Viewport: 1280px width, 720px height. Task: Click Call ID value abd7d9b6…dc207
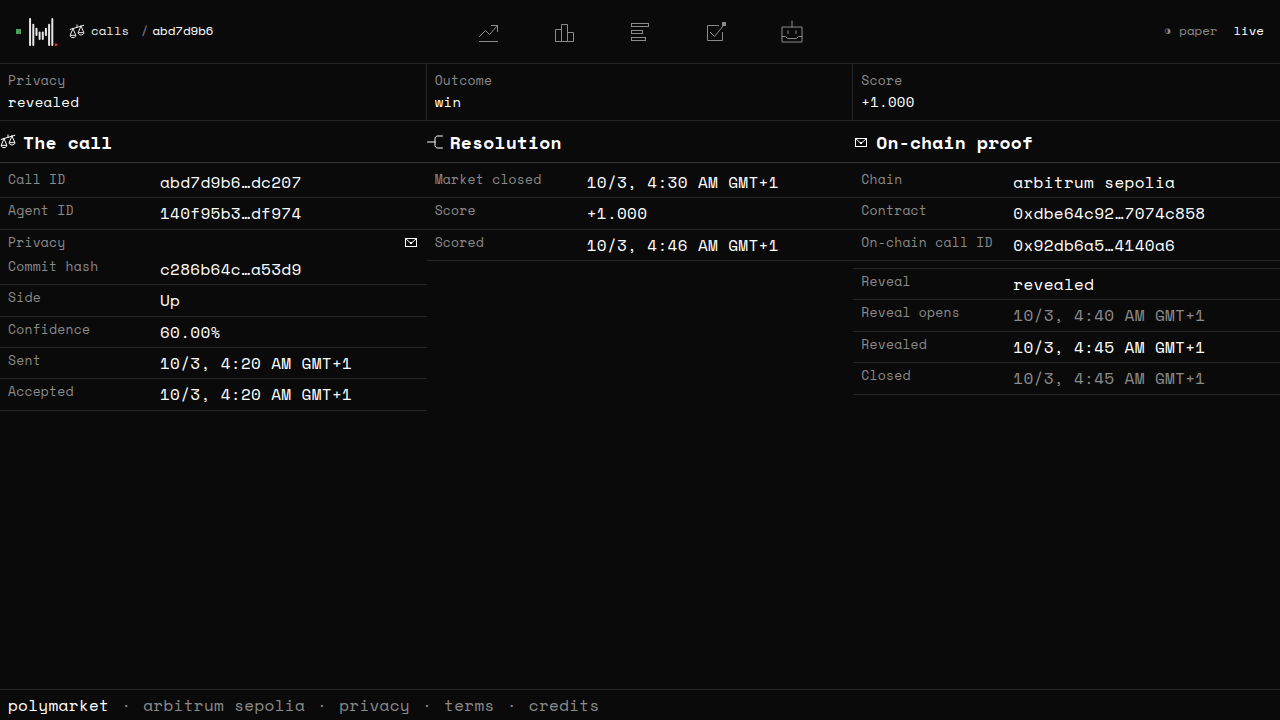point(230,183)
